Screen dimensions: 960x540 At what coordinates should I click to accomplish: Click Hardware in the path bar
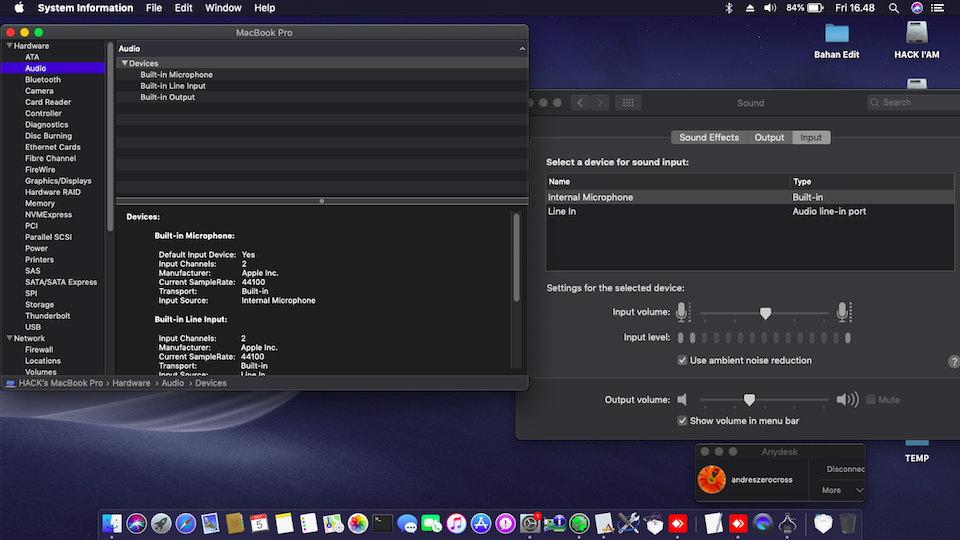[131, 383]
